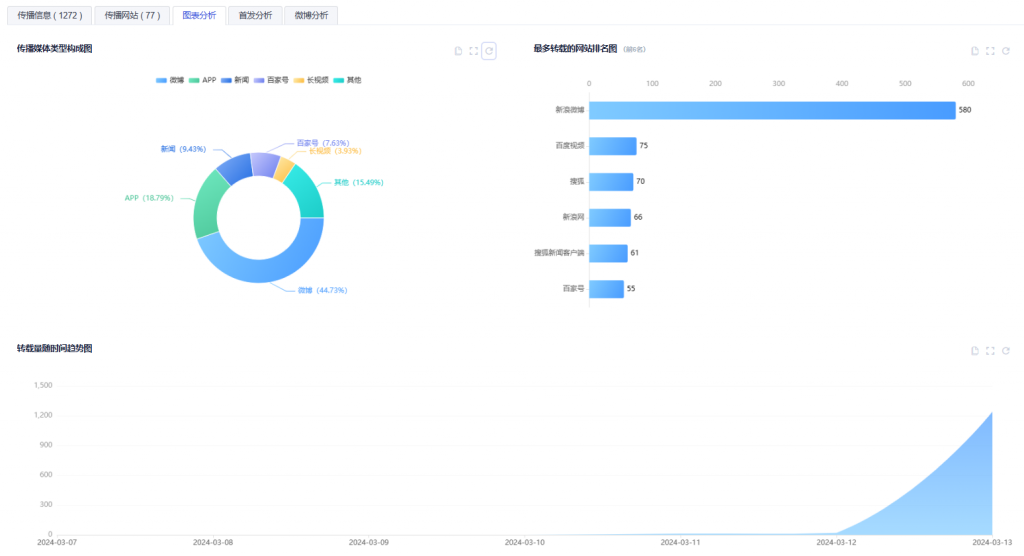This screenshot has width=1024, height=556.
Task: Expand media type composition chart to fullscreen
Action: tap(473, 51)
